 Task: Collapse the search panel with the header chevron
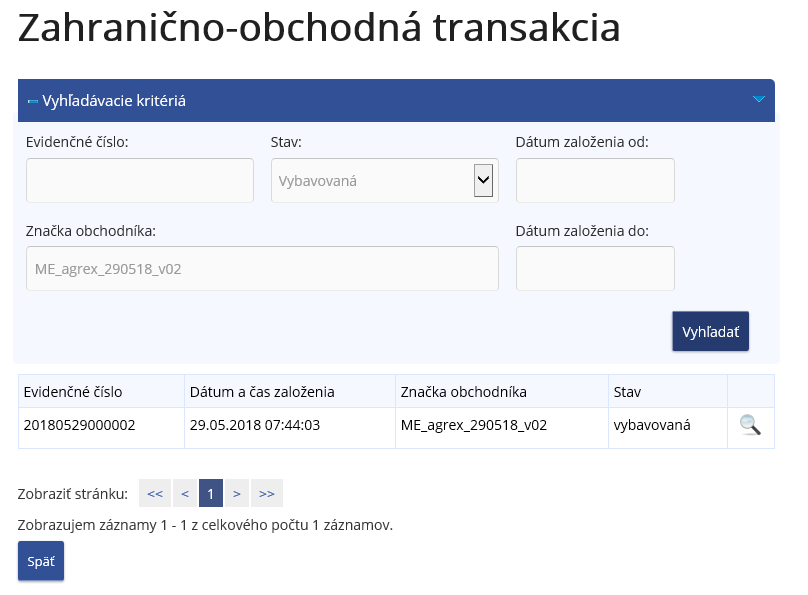758,100
